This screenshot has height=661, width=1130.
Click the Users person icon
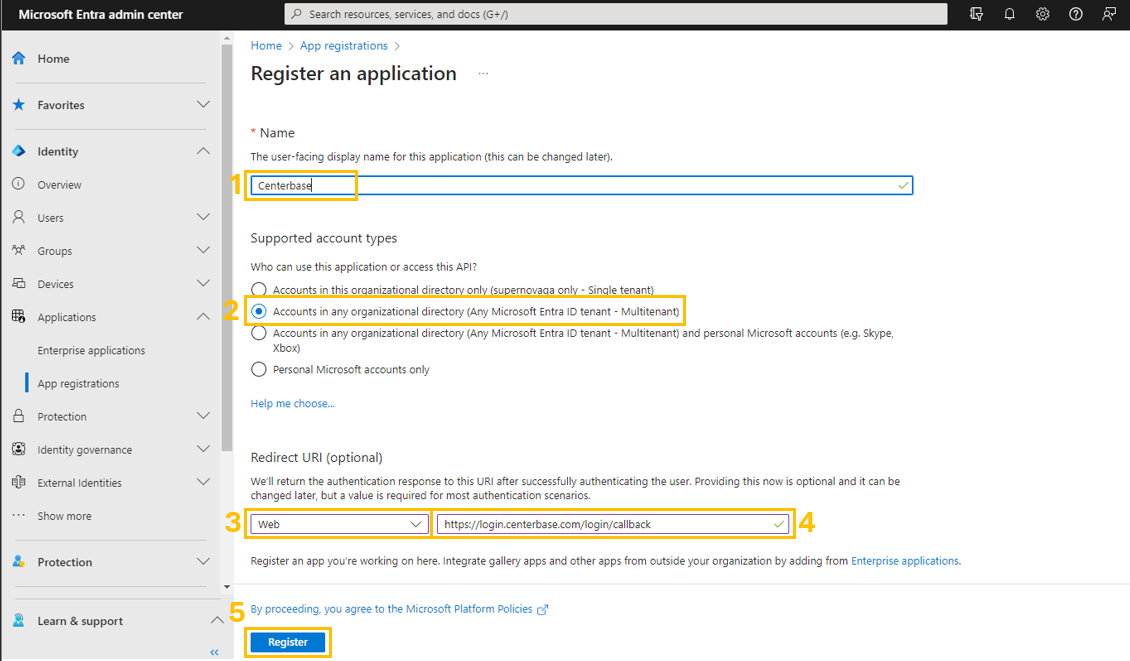(x=19, y=217)
